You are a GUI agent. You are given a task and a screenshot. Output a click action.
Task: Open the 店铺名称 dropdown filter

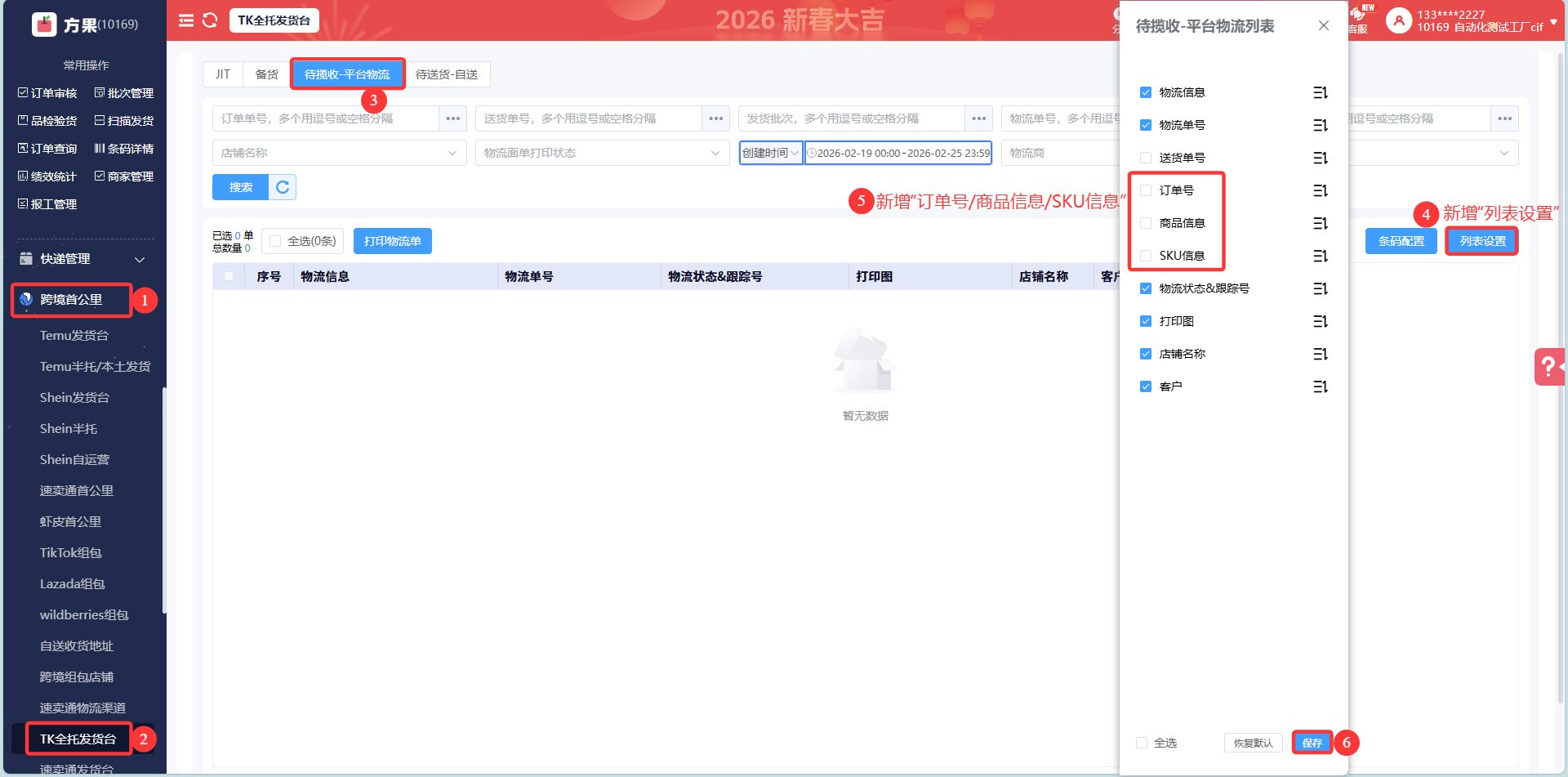(x=339, y=153)
